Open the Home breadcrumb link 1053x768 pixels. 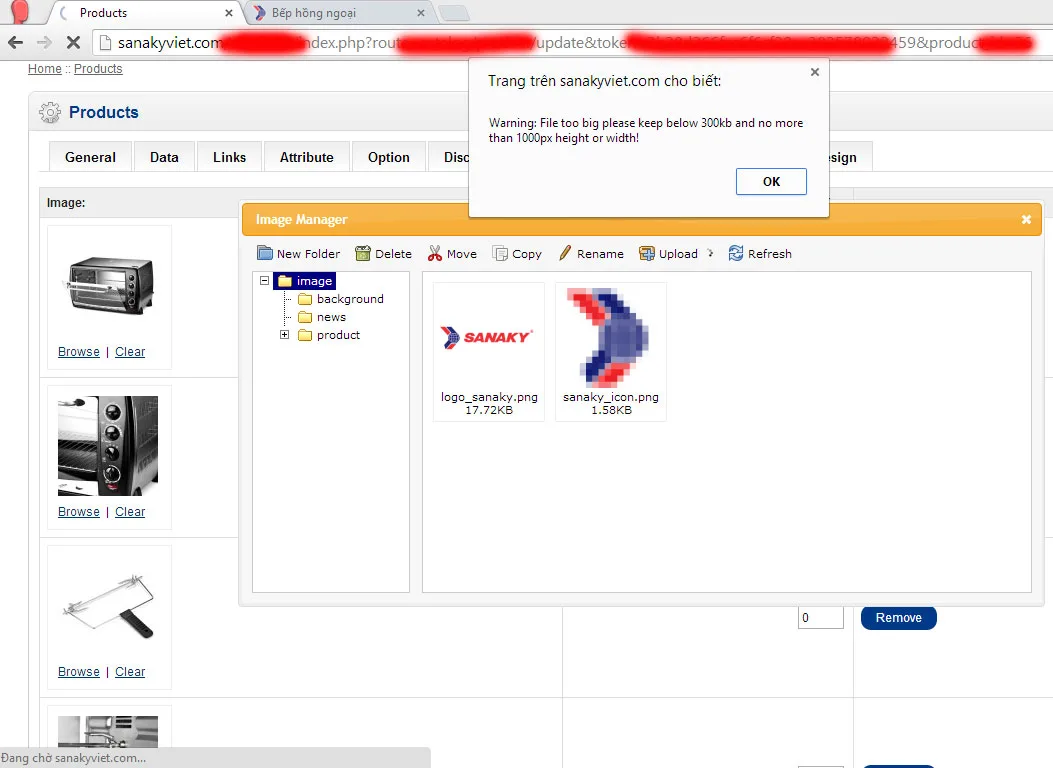[x=44, y=68]
